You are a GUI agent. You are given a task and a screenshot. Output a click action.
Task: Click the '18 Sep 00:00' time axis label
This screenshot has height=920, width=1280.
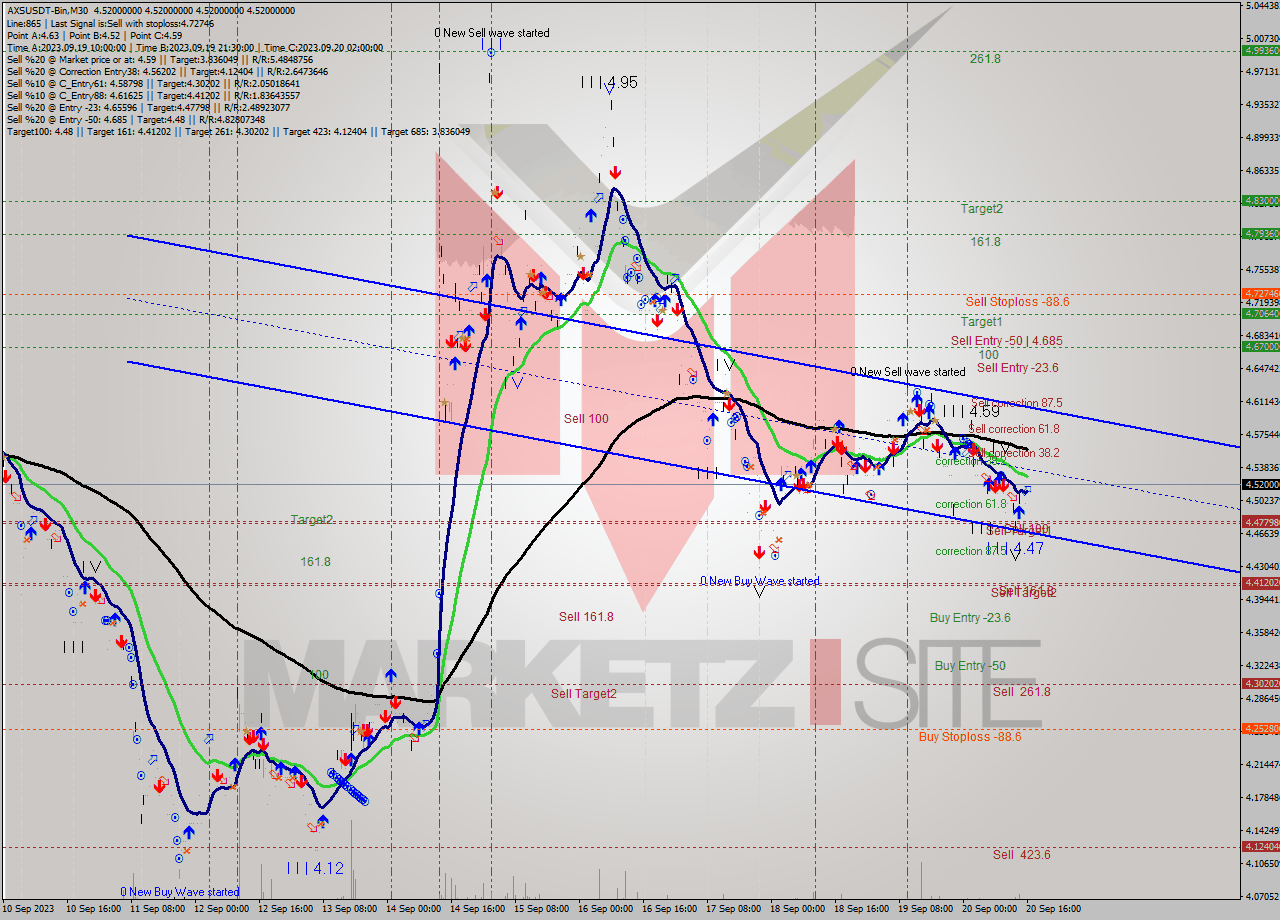tap(798, 910)
